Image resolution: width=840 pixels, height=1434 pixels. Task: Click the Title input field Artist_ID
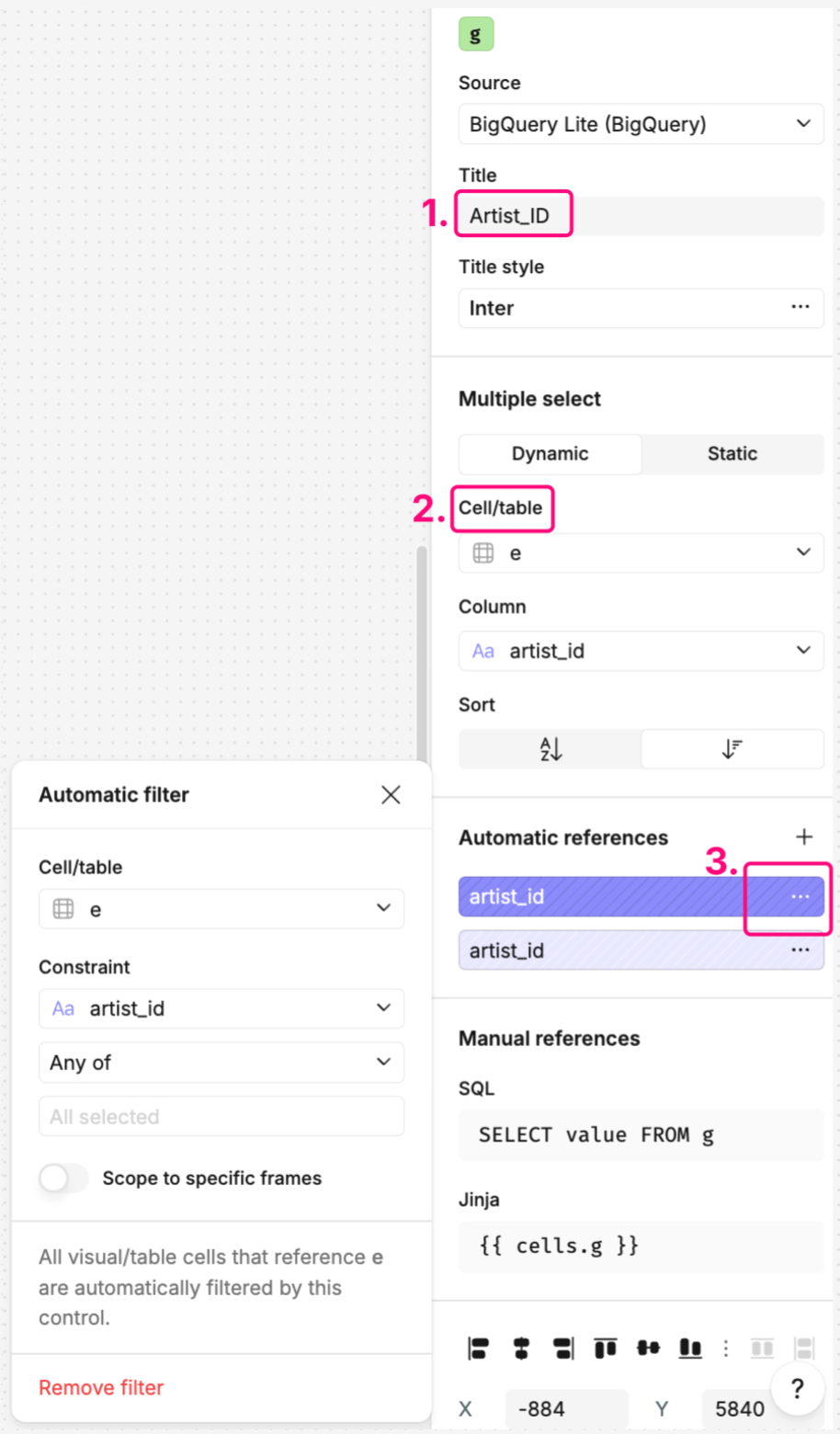coord(641,216)
